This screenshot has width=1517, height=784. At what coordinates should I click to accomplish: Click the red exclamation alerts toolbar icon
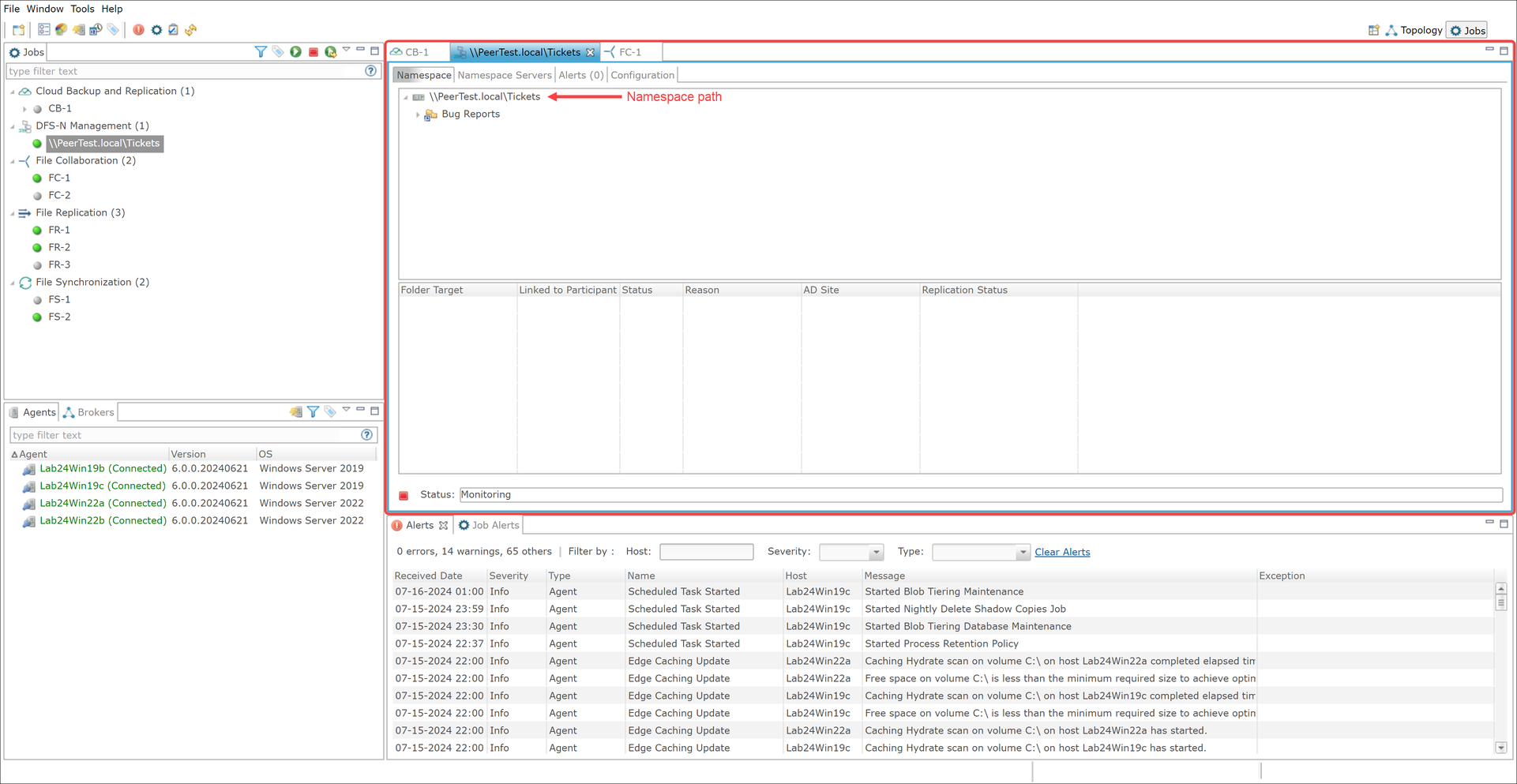tap(138, 30)
